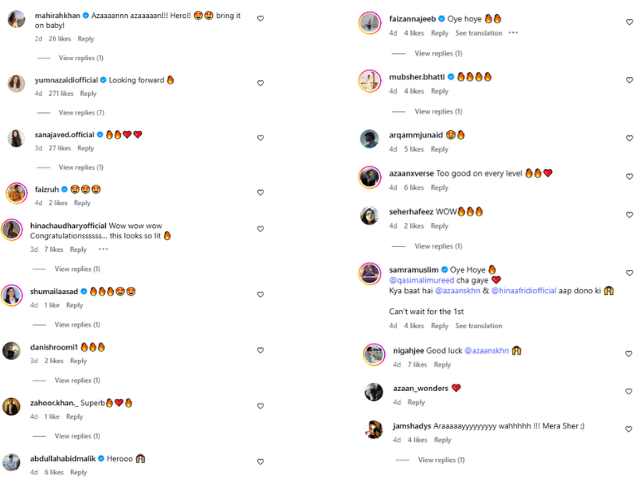
Task: Tap the heart on faizannajeeb's comment
Action: [628, 18]
